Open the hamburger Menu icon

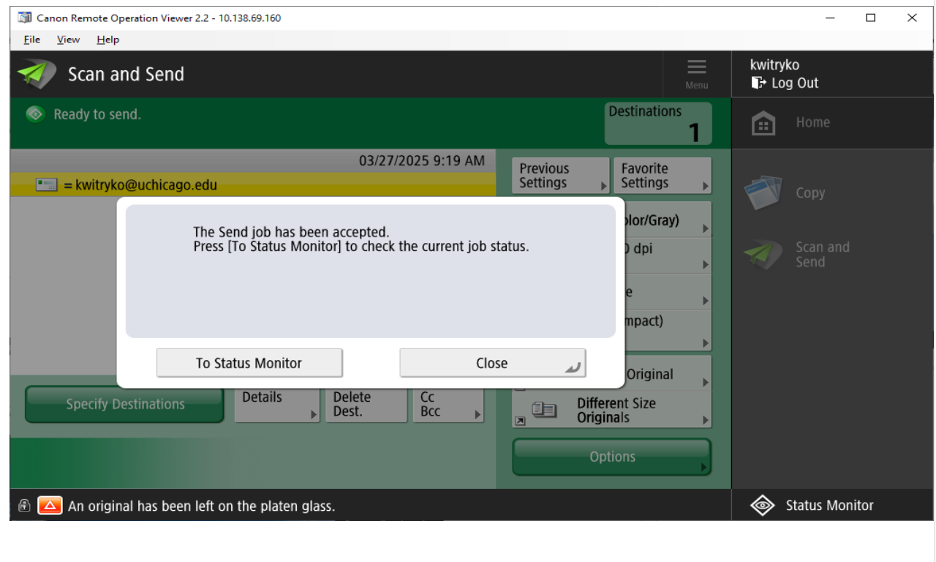(696, 72)
